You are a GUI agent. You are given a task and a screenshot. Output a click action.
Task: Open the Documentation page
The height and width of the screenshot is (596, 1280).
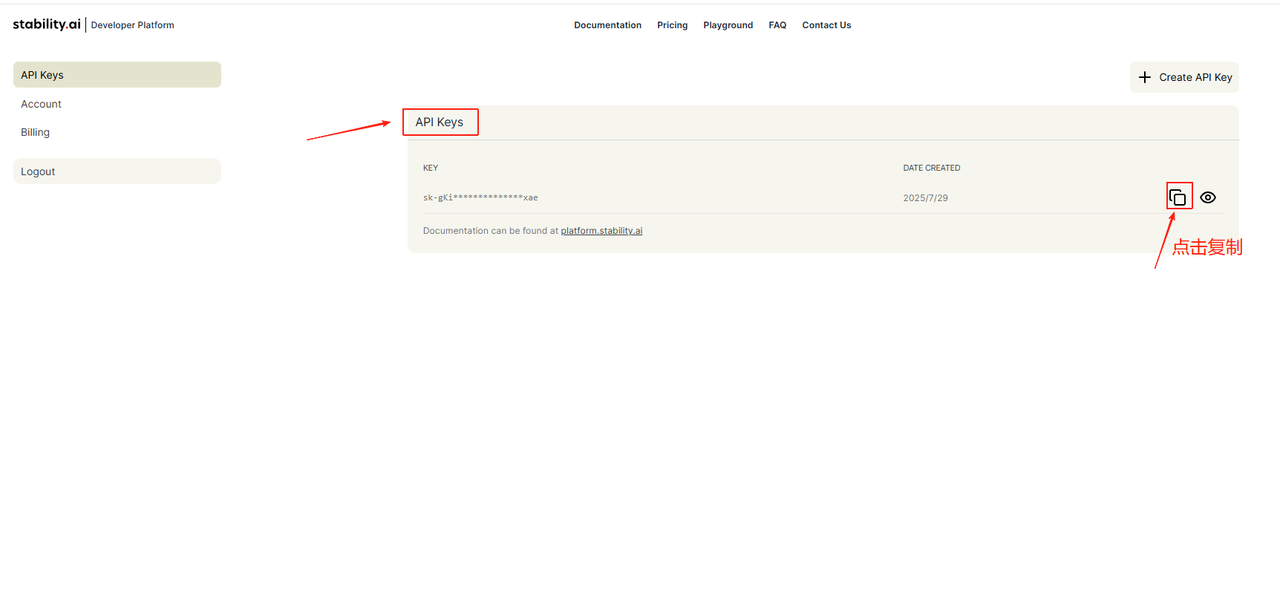(x=607, y=25)
